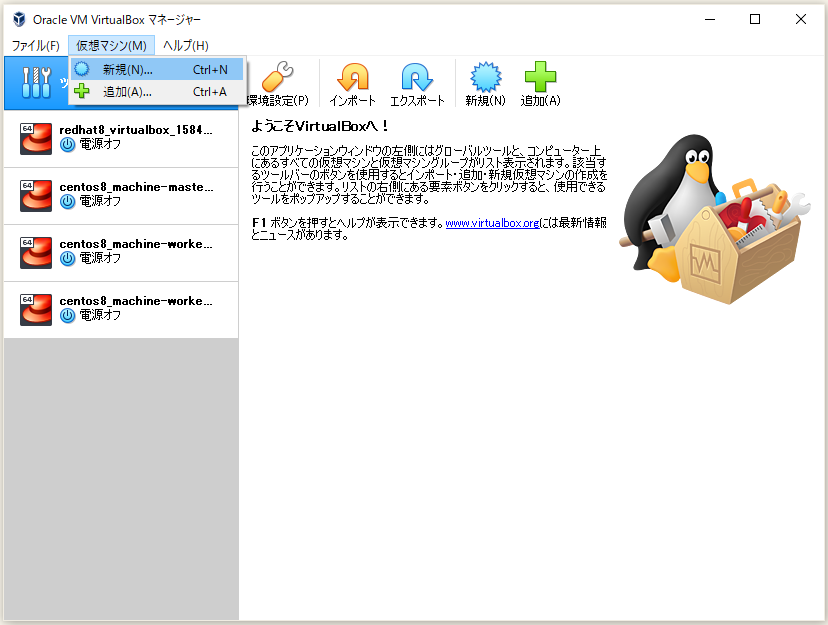Click power-off status icon under redhat8_virtualbox
Image resolution: width=828 pixels, height=625 pixels.
pyautogui.click(x=67, y=145)
